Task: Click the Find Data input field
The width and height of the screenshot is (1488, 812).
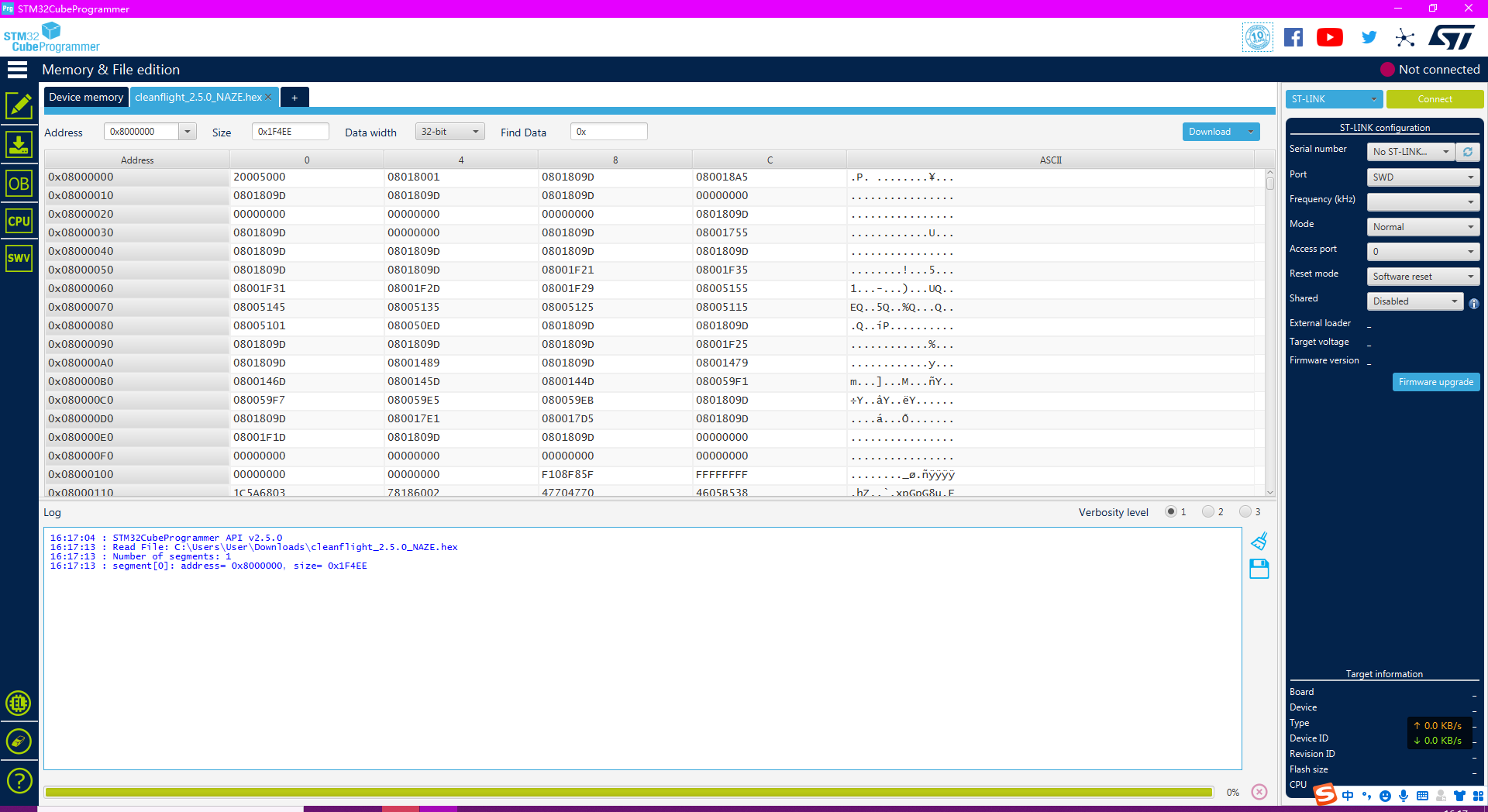Action: 609,132
